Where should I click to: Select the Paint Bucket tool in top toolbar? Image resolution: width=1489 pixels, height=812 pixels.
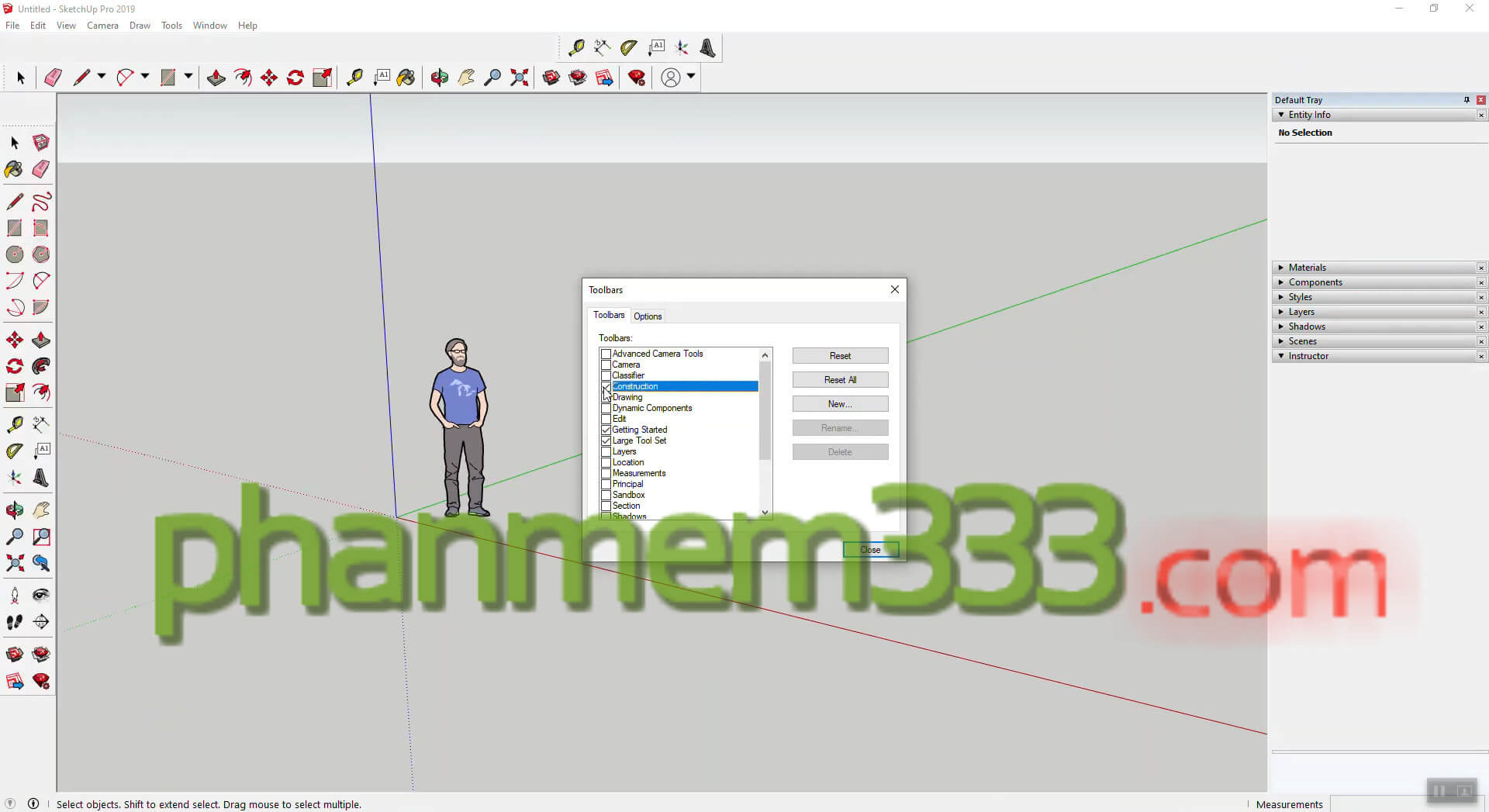click(406, 78)
